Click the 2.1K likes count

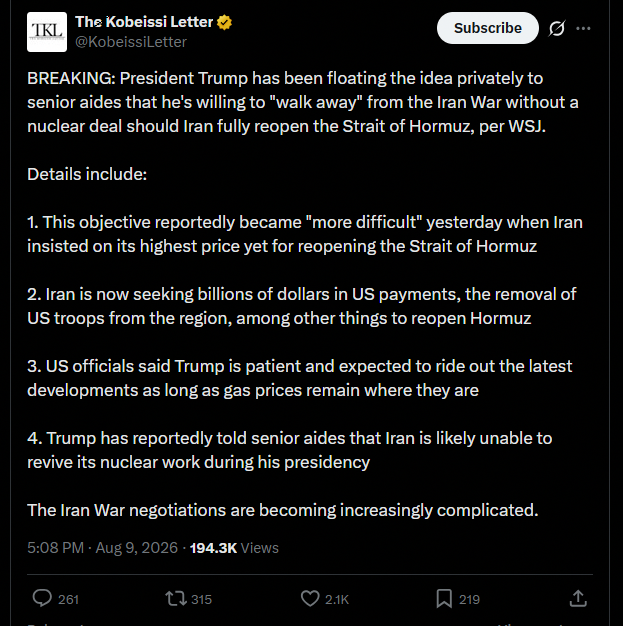pos(337,599)
